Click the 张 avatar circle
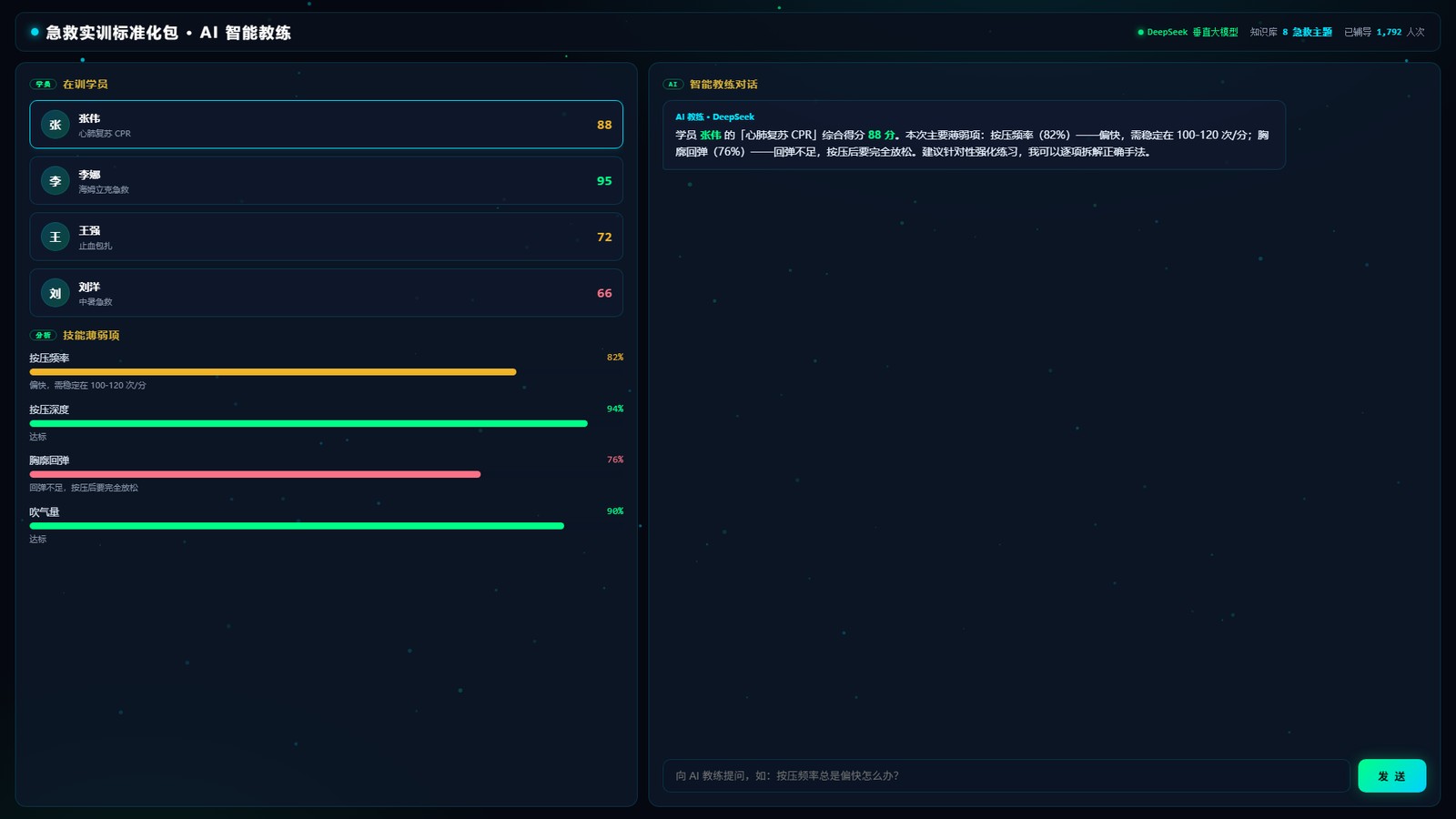This screenshot has height=819, width=1456. point(56,125)
